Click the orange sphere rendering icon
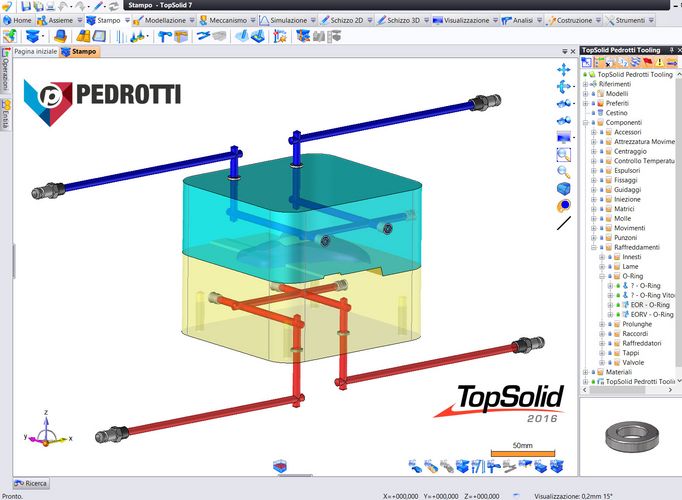682x500 pixels. pyautogui.click(x=564, y=206)
